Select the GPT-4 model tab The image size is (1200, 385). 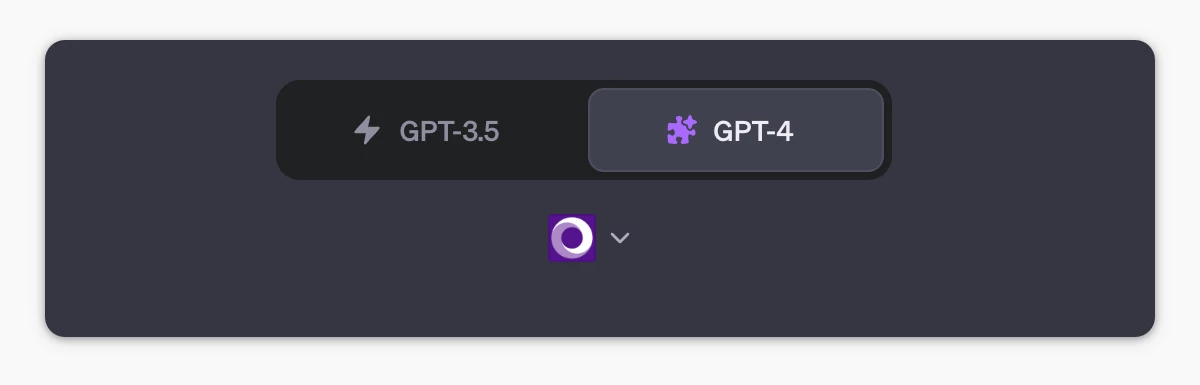[x=736, y=130]
